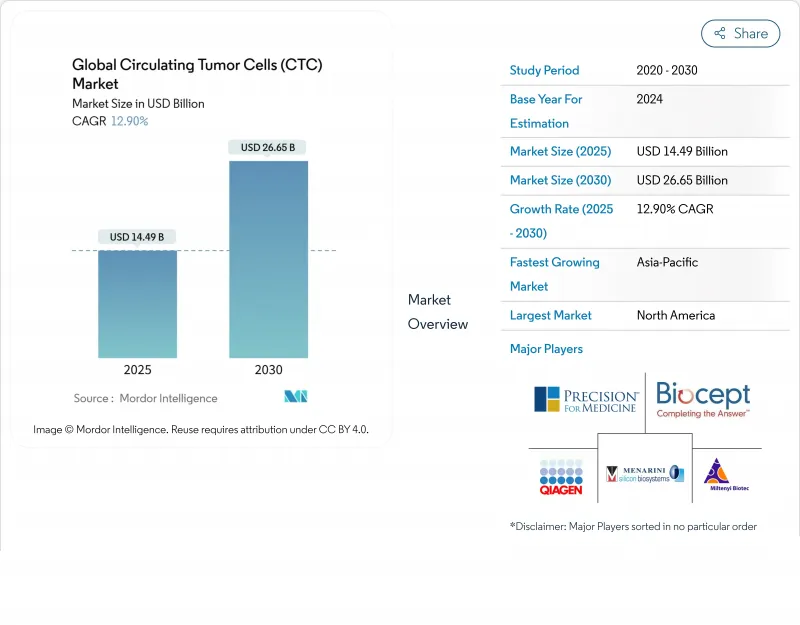Click the Precision for Medicine logo
This screenshot has height=625, width=800.
pos(586,400)
